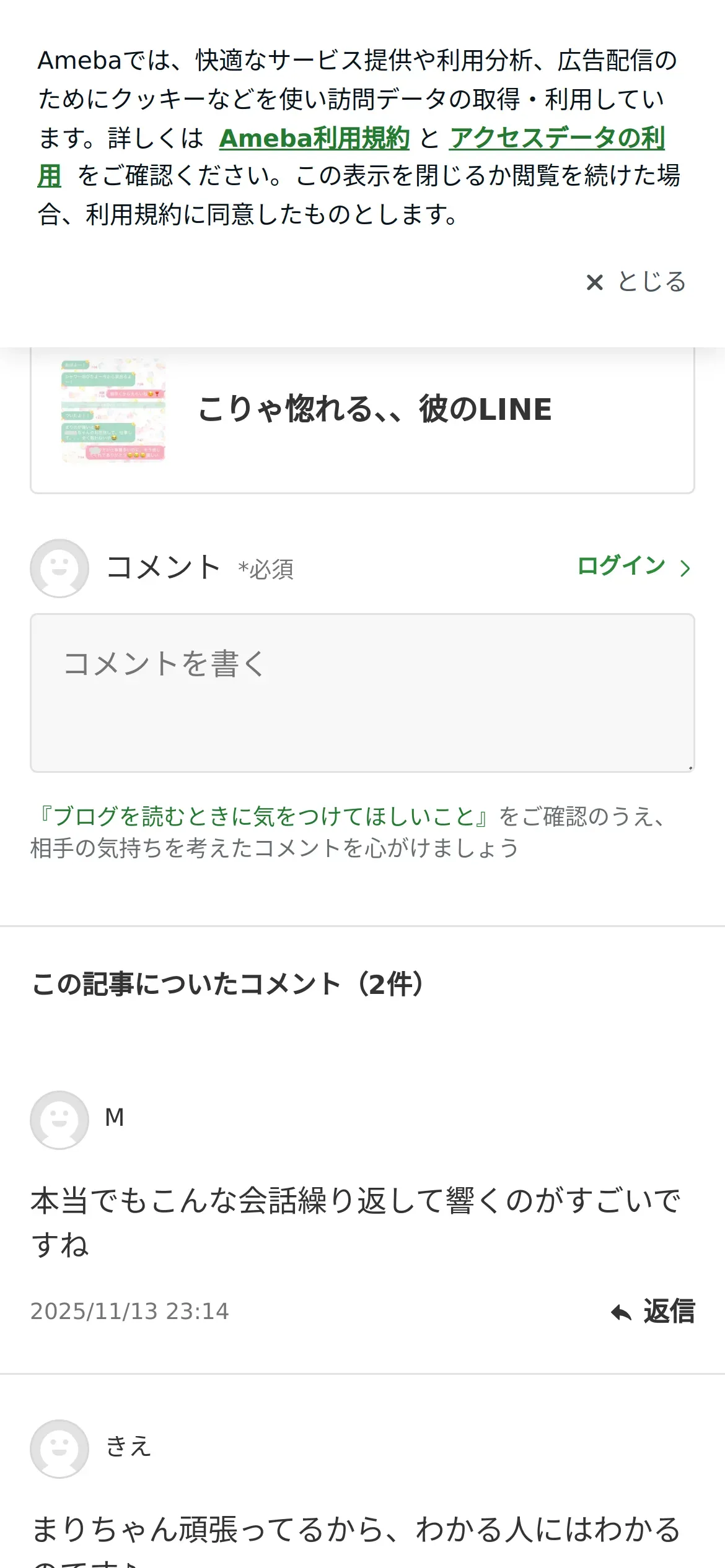This screenshot has width=725, height=1568.
Task: Tap the ログイン link
Action: (621, 566)
